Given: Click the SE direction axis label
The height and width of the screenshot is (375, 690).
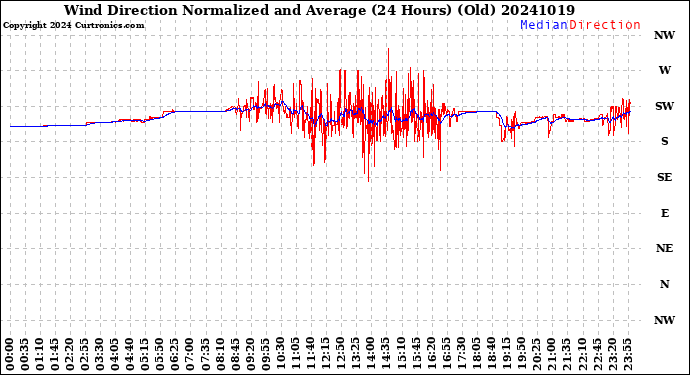Looking at the screenshot, I should tap(664, 177).
